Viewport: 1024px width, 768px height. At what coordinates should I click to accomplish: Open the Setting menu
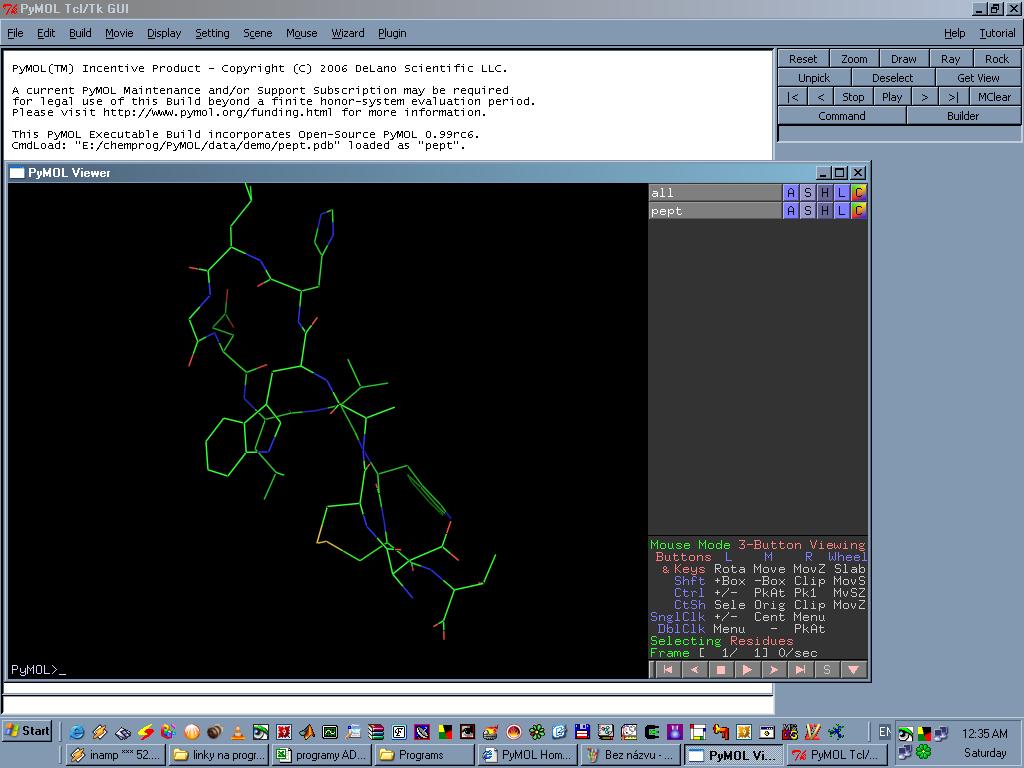coord(212,33)
